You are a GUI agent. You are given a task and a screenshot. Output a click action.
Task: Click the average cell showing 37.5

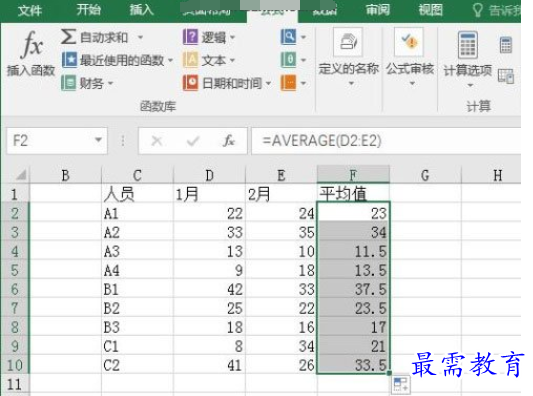[x=353, y=289]
